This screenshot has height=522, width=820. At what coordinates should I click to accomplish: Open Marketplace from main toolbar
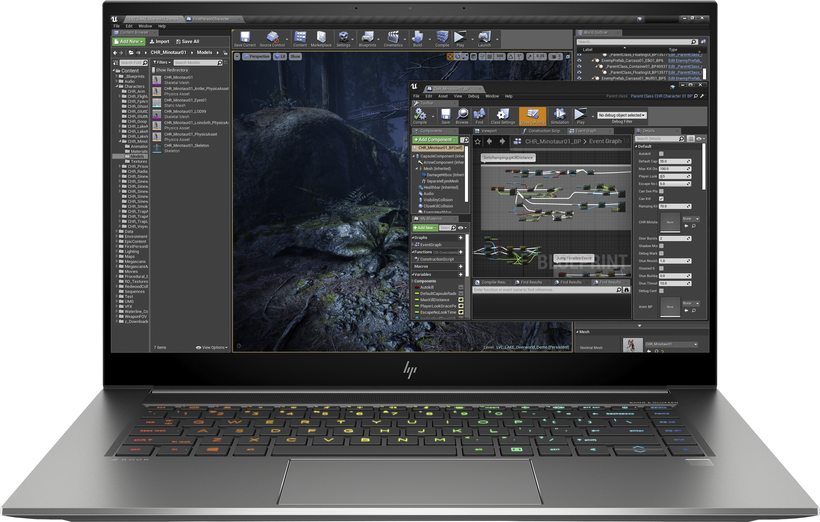pos(321,38)
